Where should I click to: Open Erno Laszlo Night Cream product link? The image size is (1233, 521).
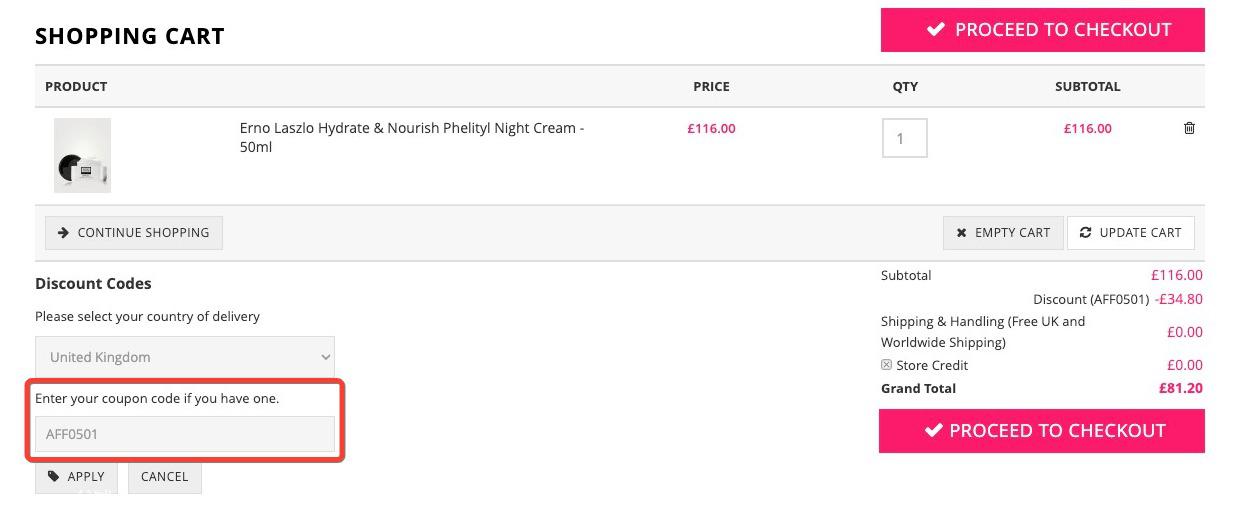412,138
